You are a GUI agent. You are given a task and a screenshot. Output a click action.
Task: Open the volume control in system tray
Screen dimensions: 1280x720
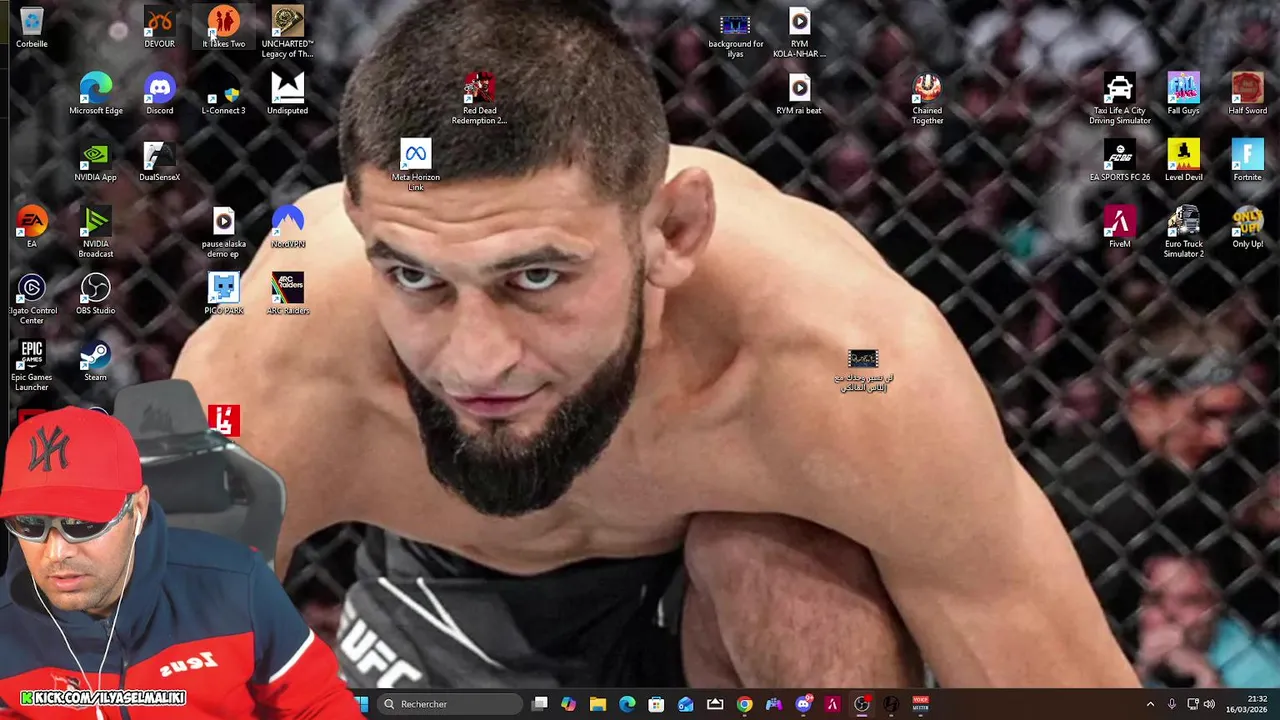click(1209, 704)
